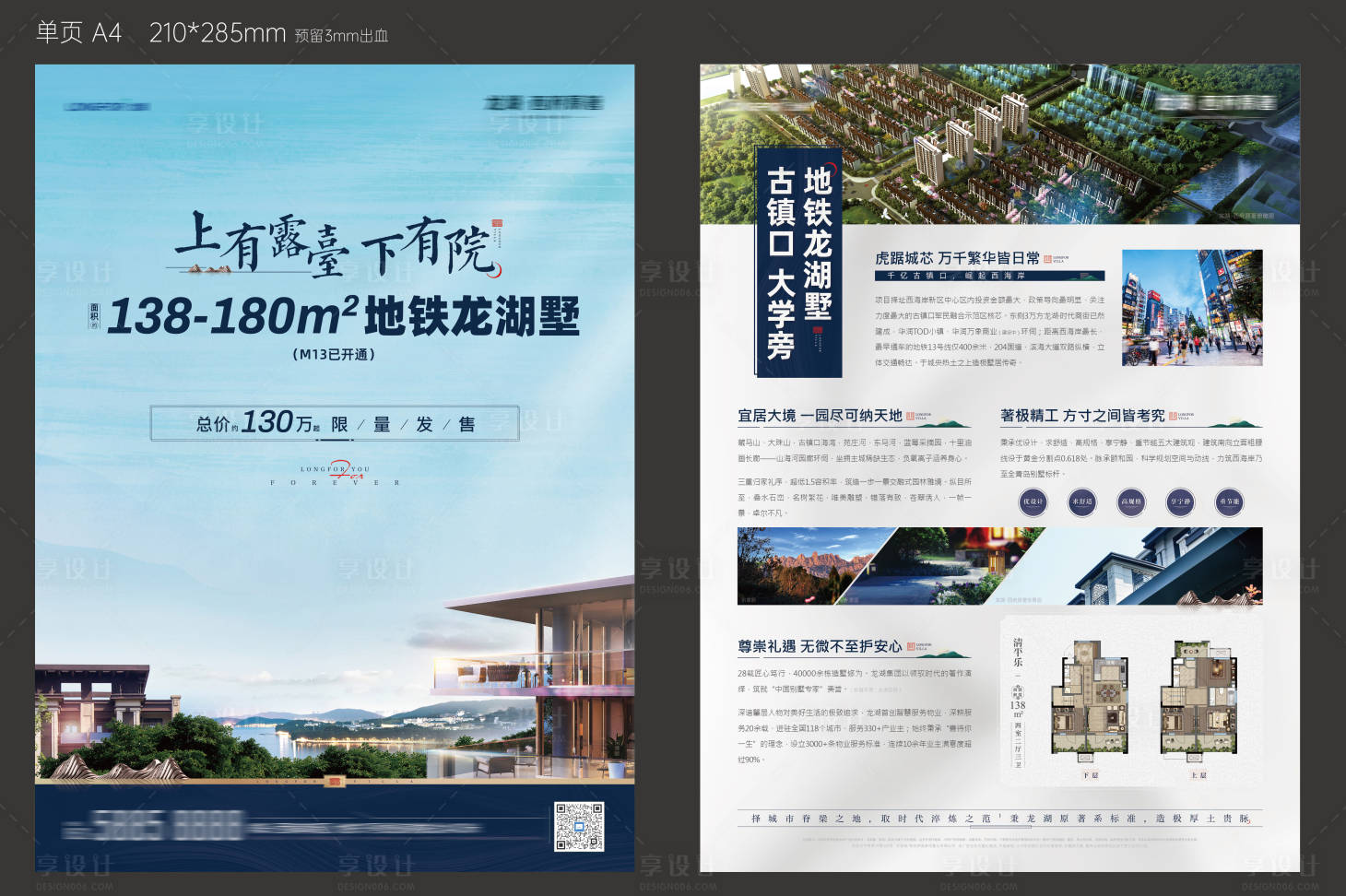This screenshot has width=1346, height=896.
Task: Click the 'LONGFOR YOU FOREVER' logo
Action: coord(336,473)
